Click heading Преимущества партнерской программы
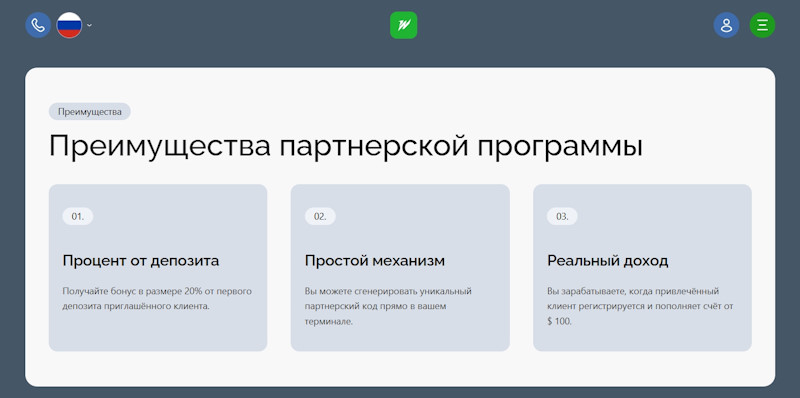Image resolution: width=800 pixels, height=398 pixels. coord(346,146)
